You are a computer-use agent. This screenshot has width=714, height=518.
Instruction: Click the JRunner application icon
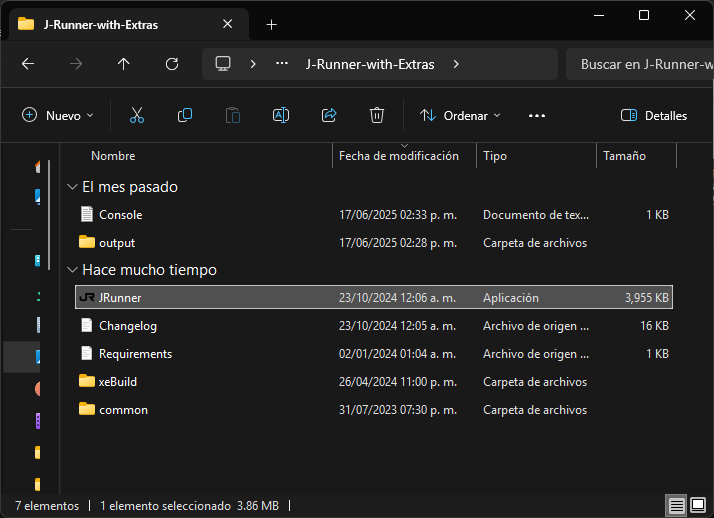click(x=87, y=298)
